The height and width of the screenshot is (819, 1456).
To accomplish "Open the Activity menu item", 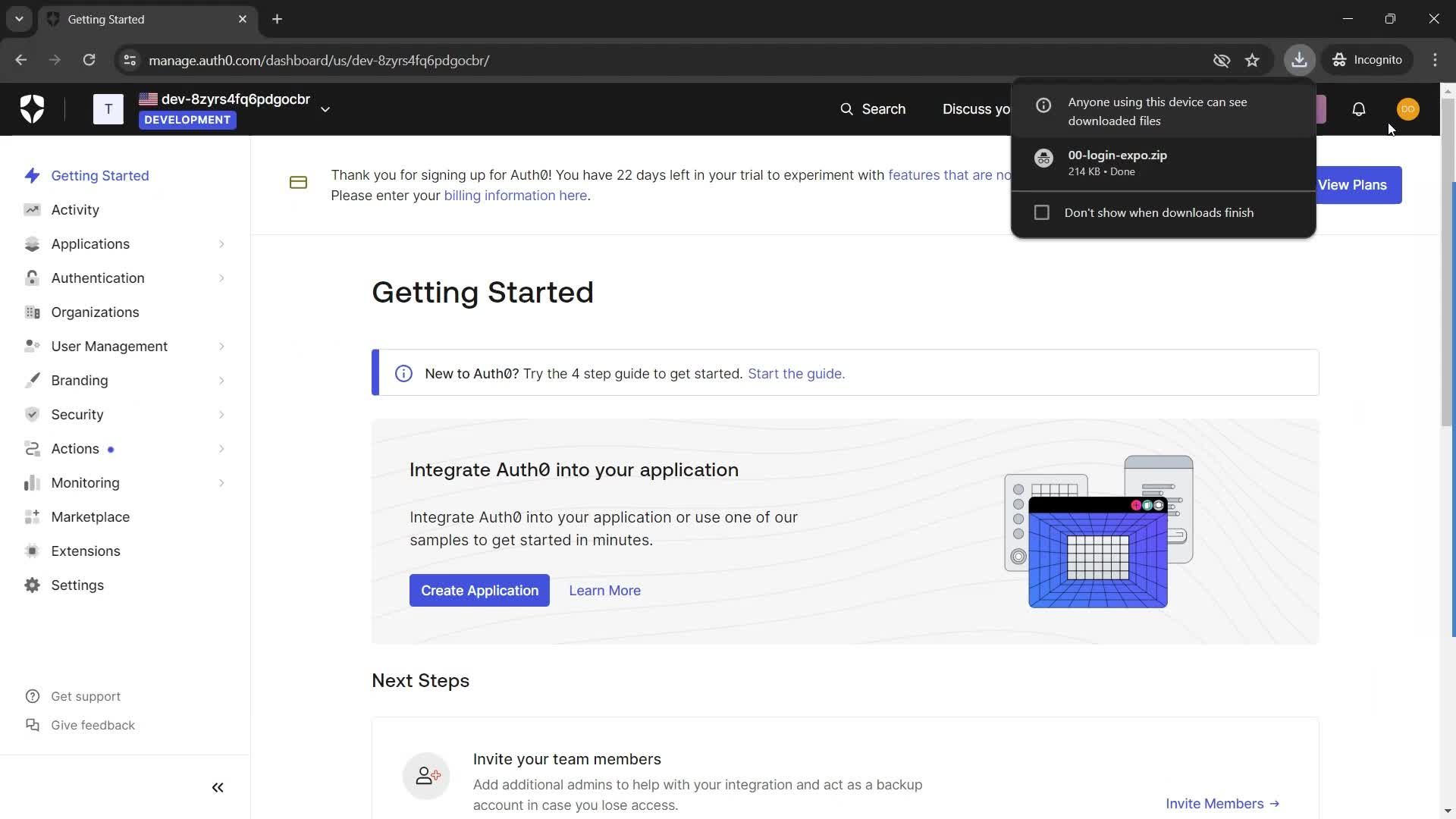I will click(x=75, y=210).
